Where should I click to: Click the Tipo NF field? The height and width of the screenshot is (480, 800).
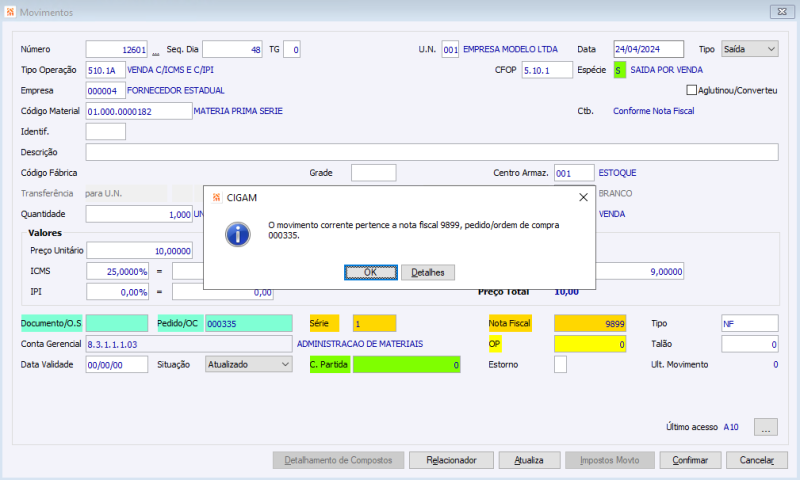pos(749,323)
